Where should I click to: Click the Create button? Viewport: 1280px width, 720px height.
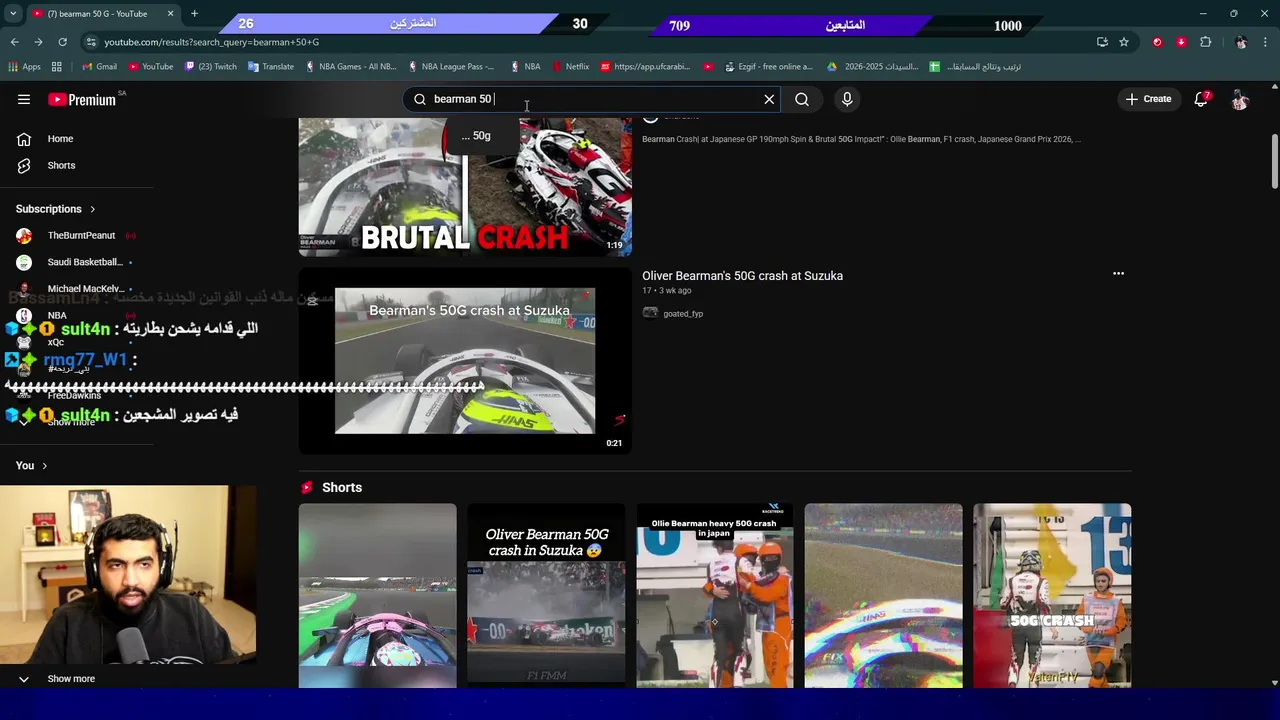pyautogui.click(x=1148, y=99)
